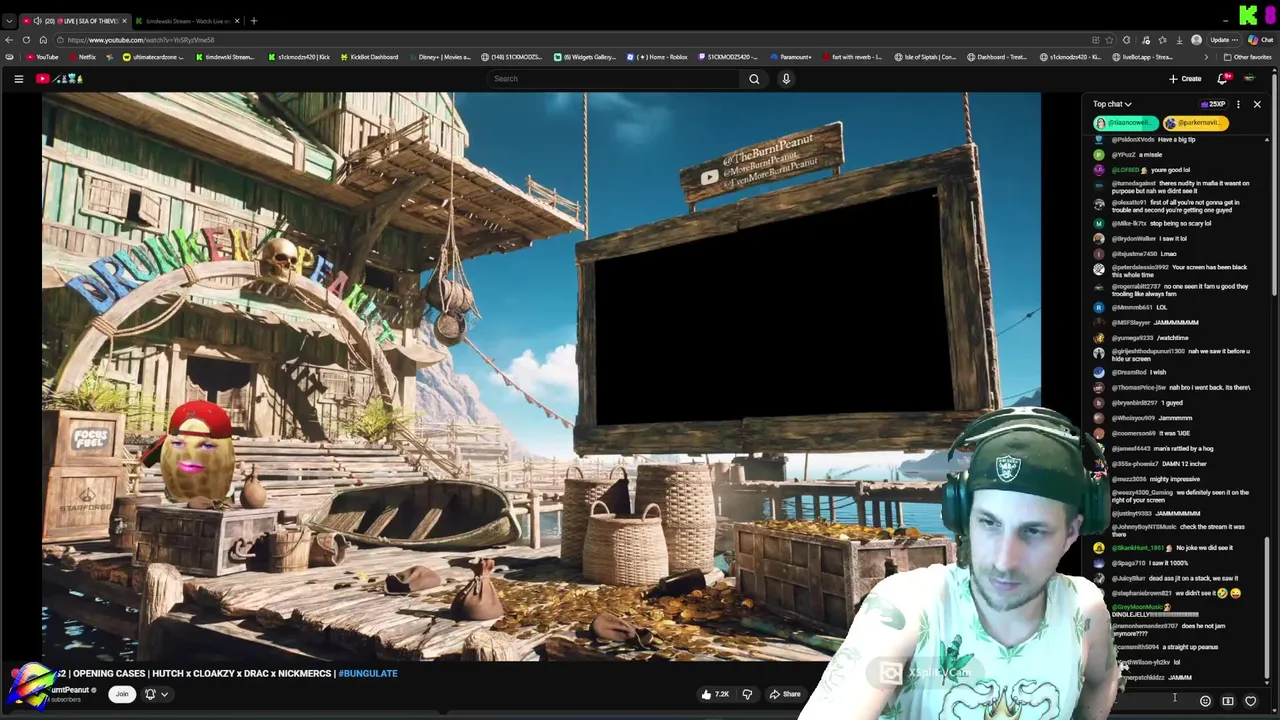Go to YouTube home via logo

[x=60, y=79]
